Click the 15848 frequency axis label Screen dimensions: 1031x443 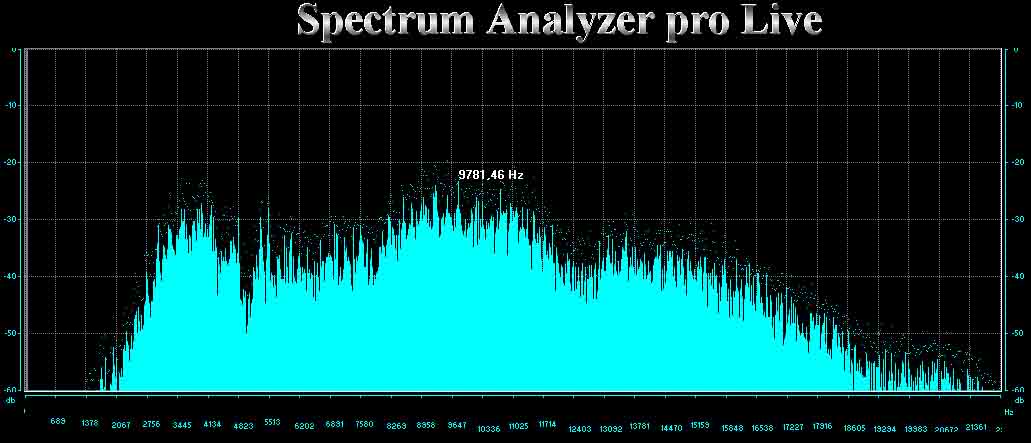pos(732,428)
